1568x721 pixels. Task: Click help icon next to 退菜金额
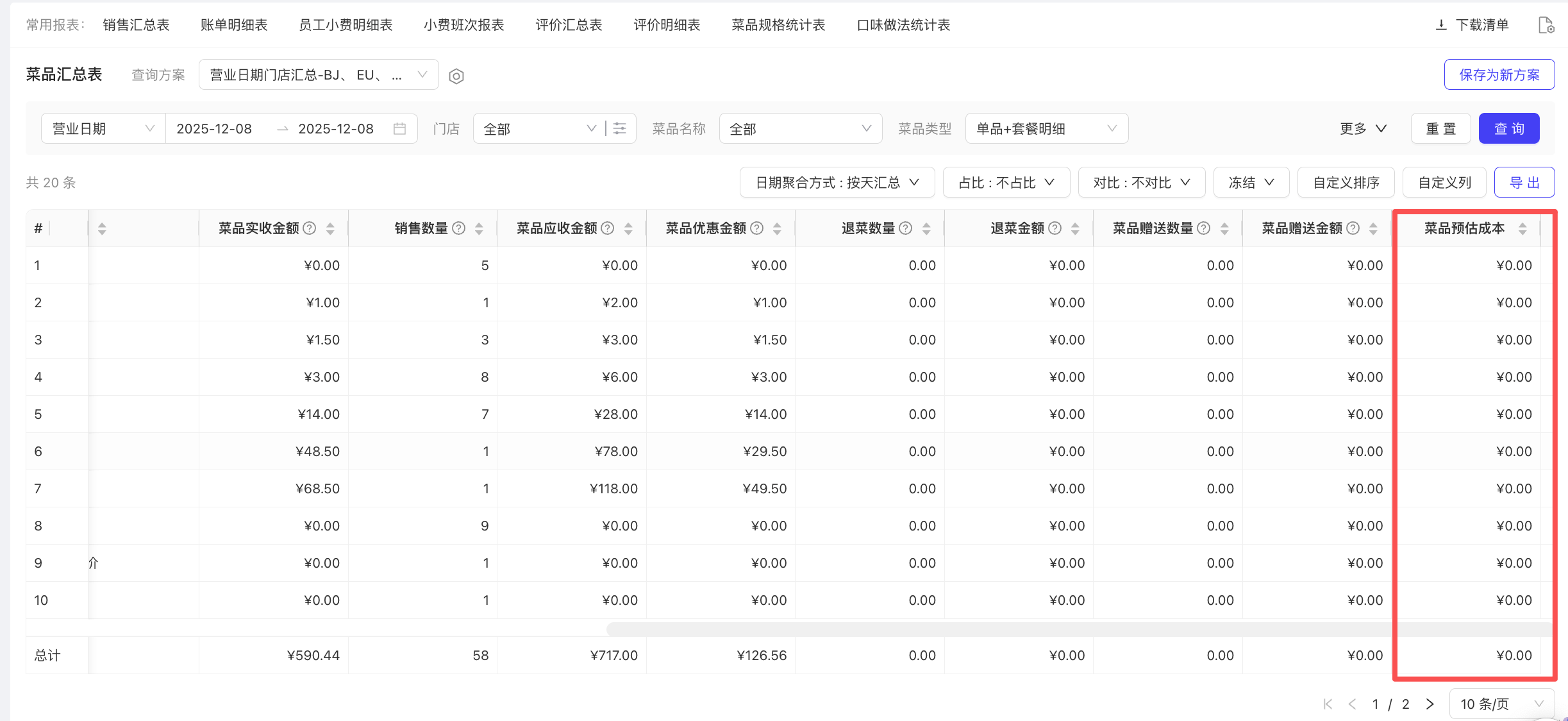point(1055,228)
